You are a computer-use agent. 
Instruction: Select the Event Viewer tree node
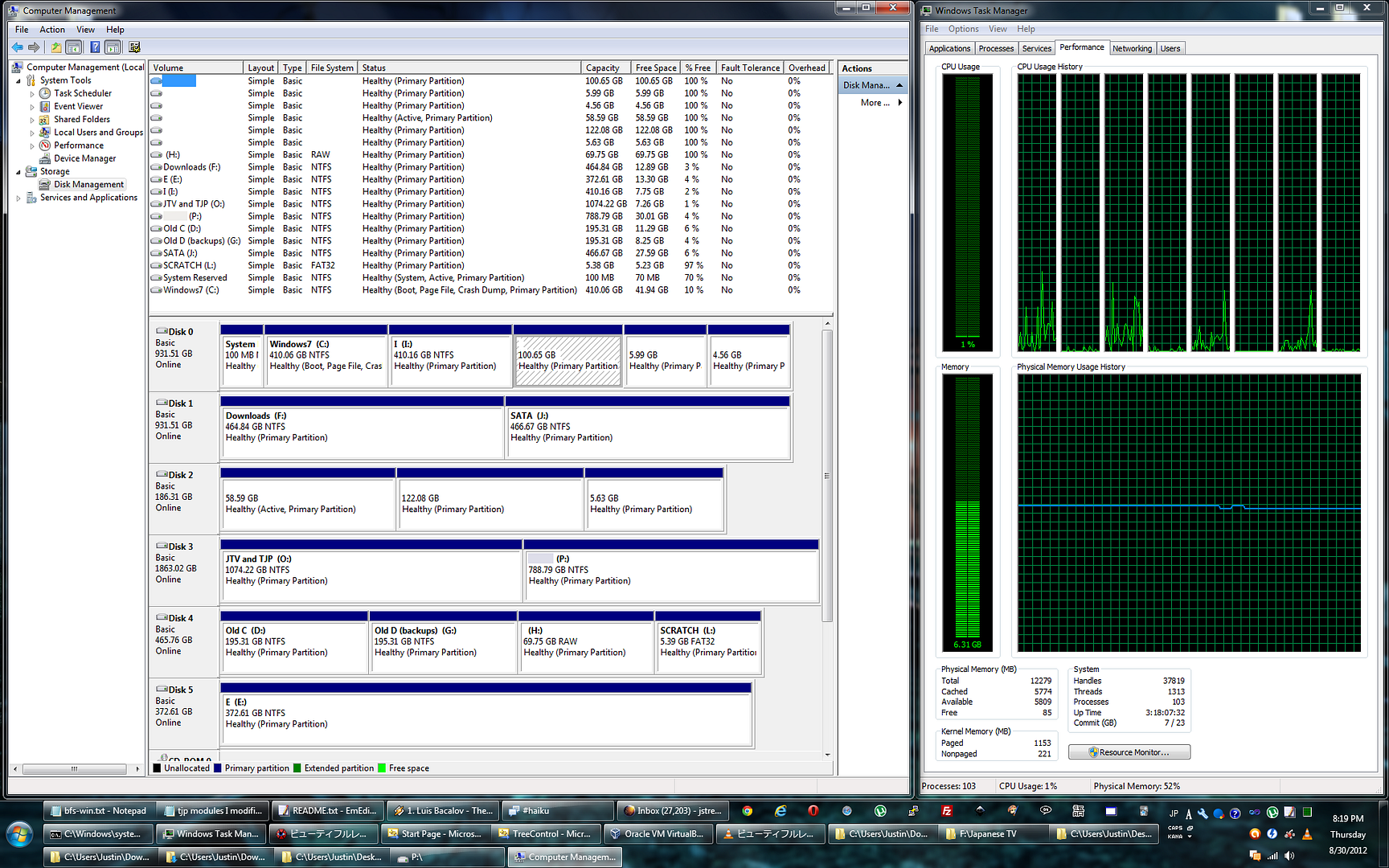[78, 106]
